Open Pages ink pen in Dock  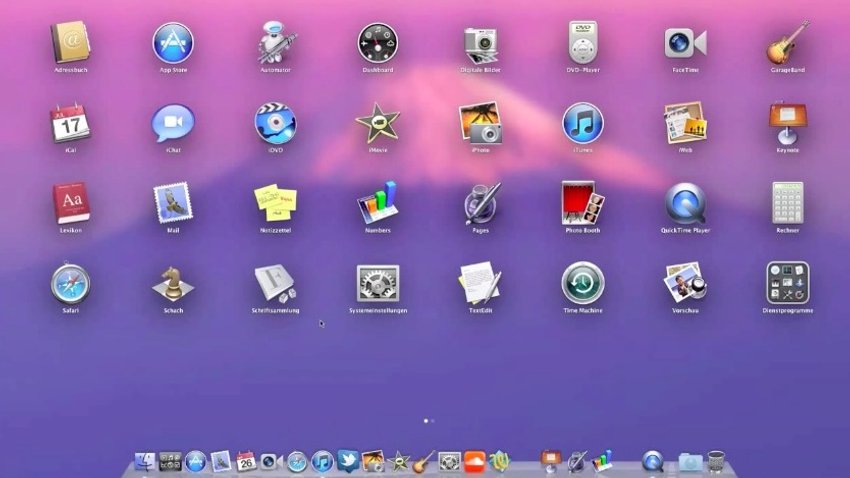coord(577,462)
